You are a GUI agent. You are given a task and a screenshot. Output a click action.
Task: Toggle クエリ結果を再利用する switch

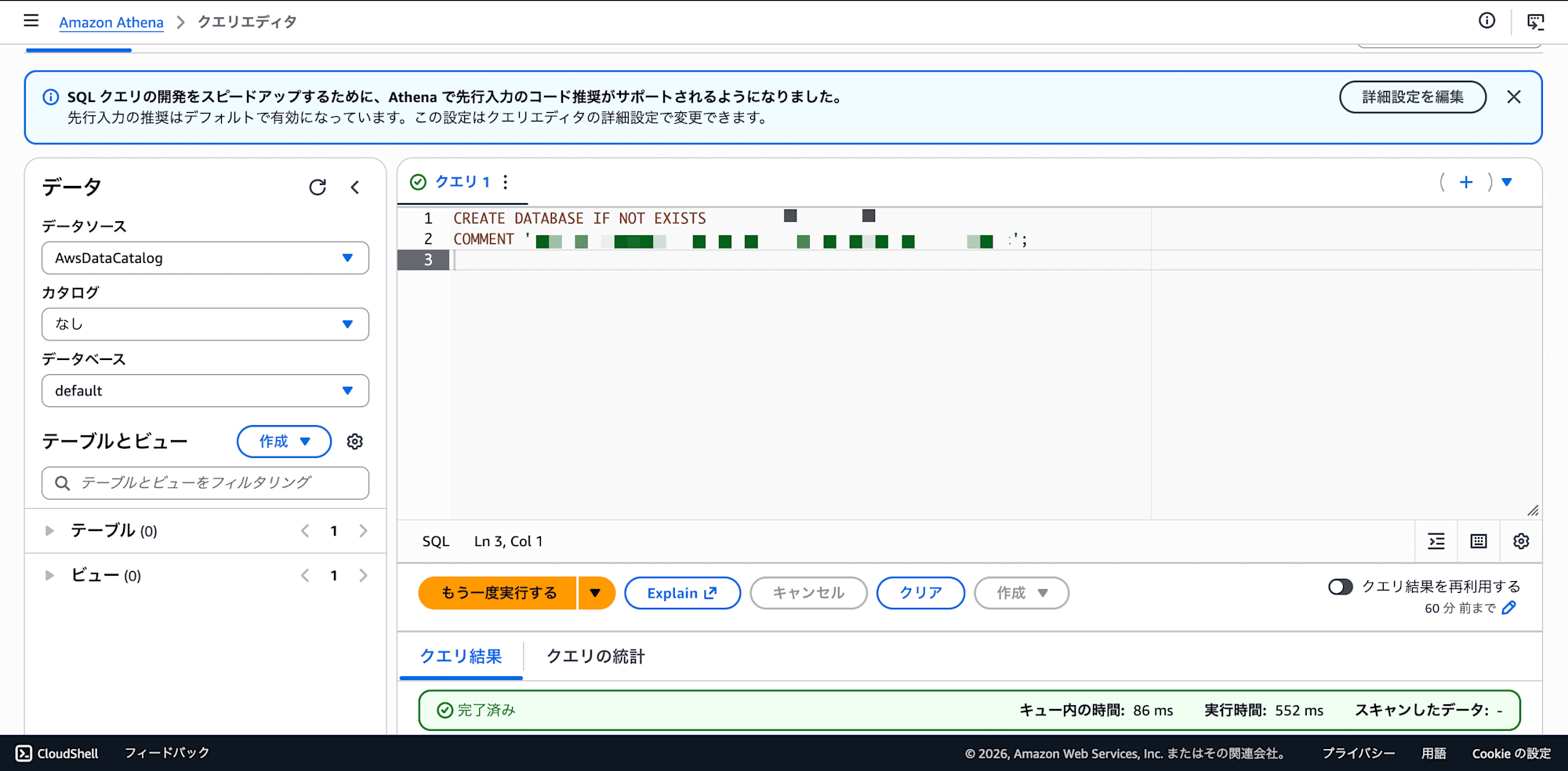click(1340, 587)
